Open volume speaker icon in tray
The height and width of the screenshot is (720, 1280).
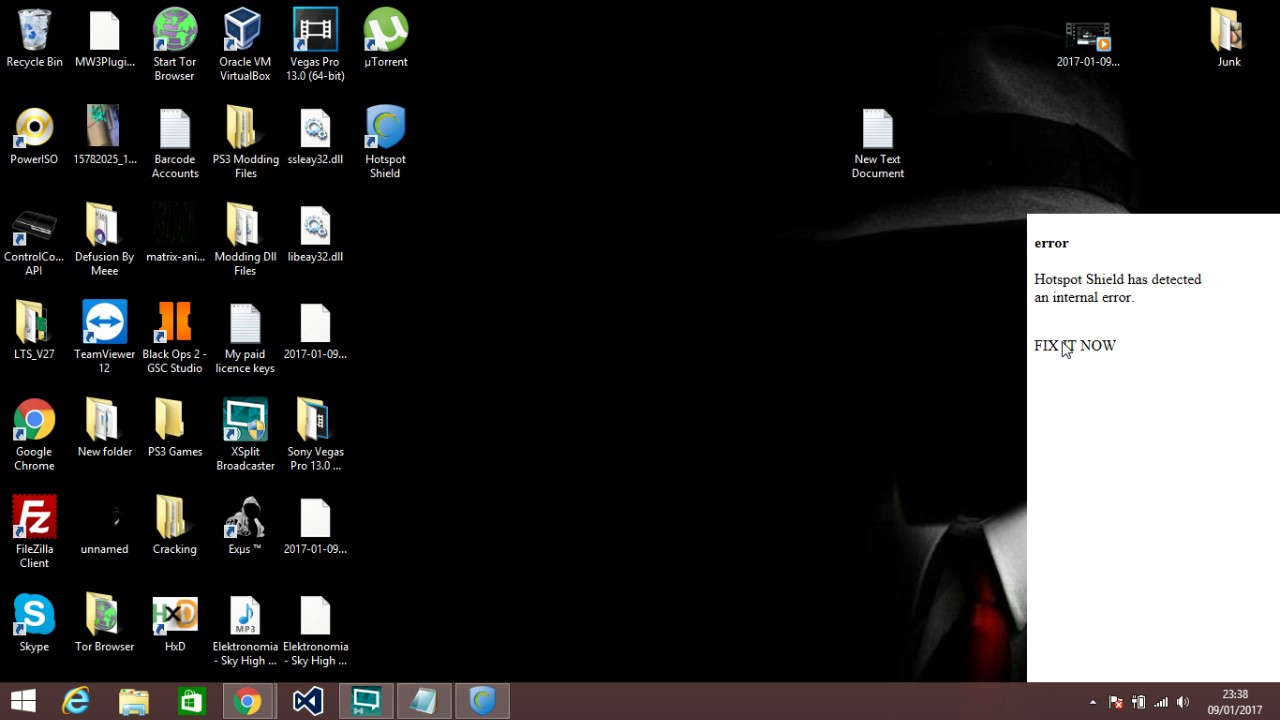coord(1183,702)
